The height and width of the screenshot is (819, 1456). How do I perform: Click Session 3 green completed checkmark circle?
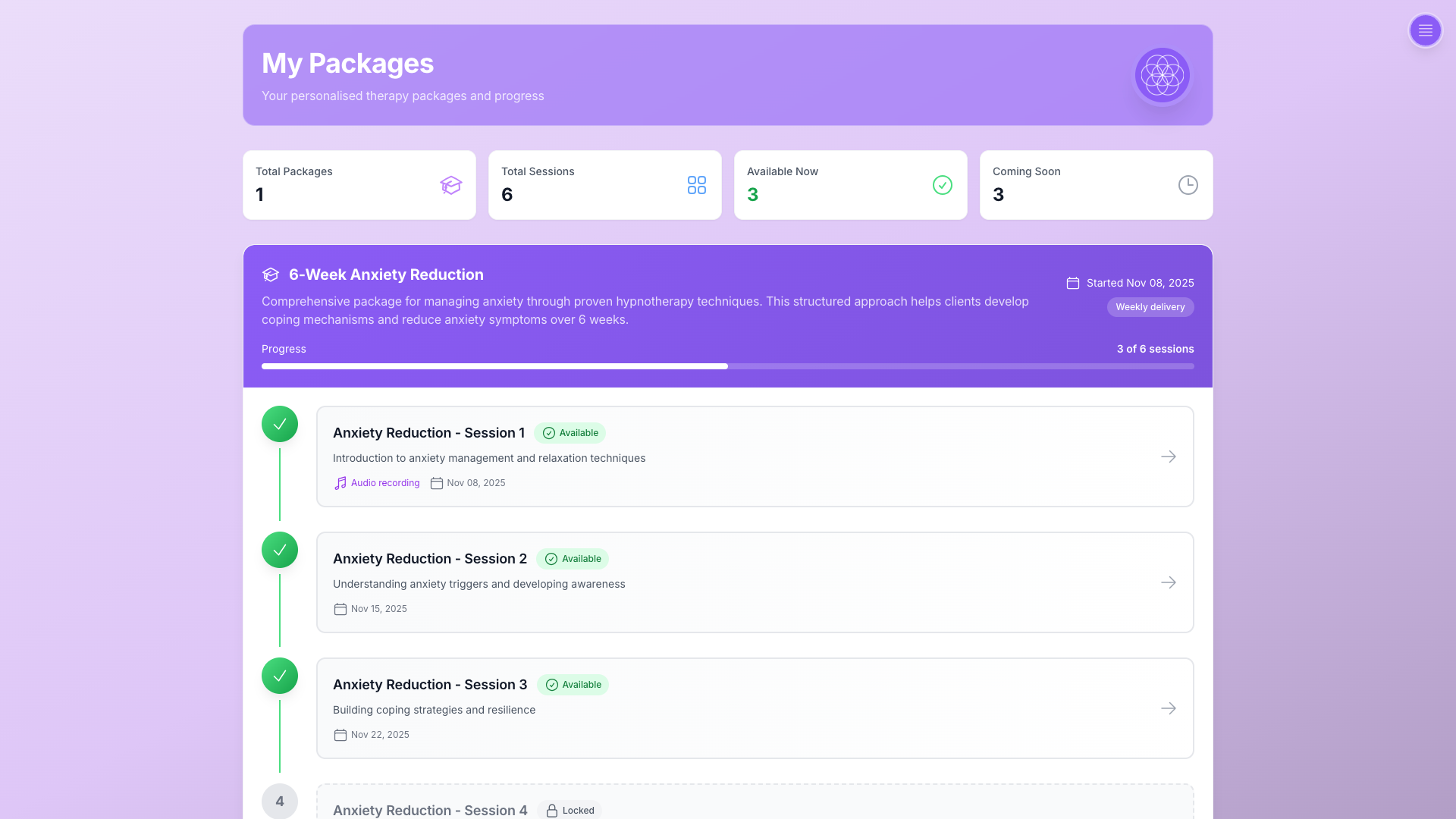point(280,676)
